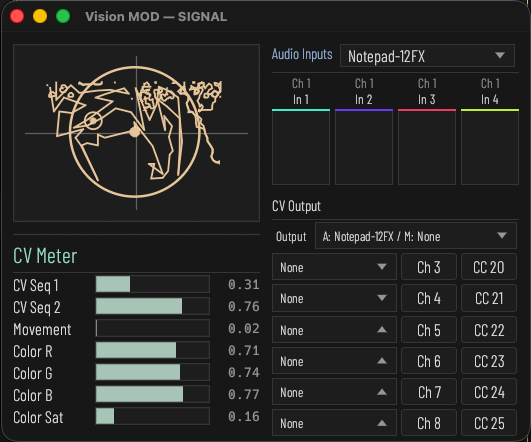531x442 pixels.
Task: Click the In 1 audio input meter
Action: pos(301,147)
